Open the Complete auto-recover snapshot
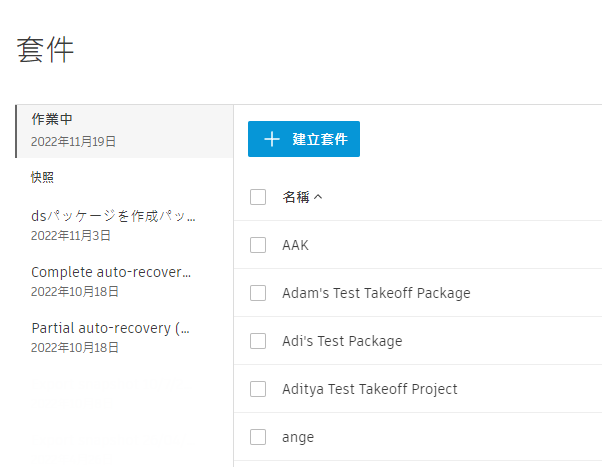 (x=111, y=281)
